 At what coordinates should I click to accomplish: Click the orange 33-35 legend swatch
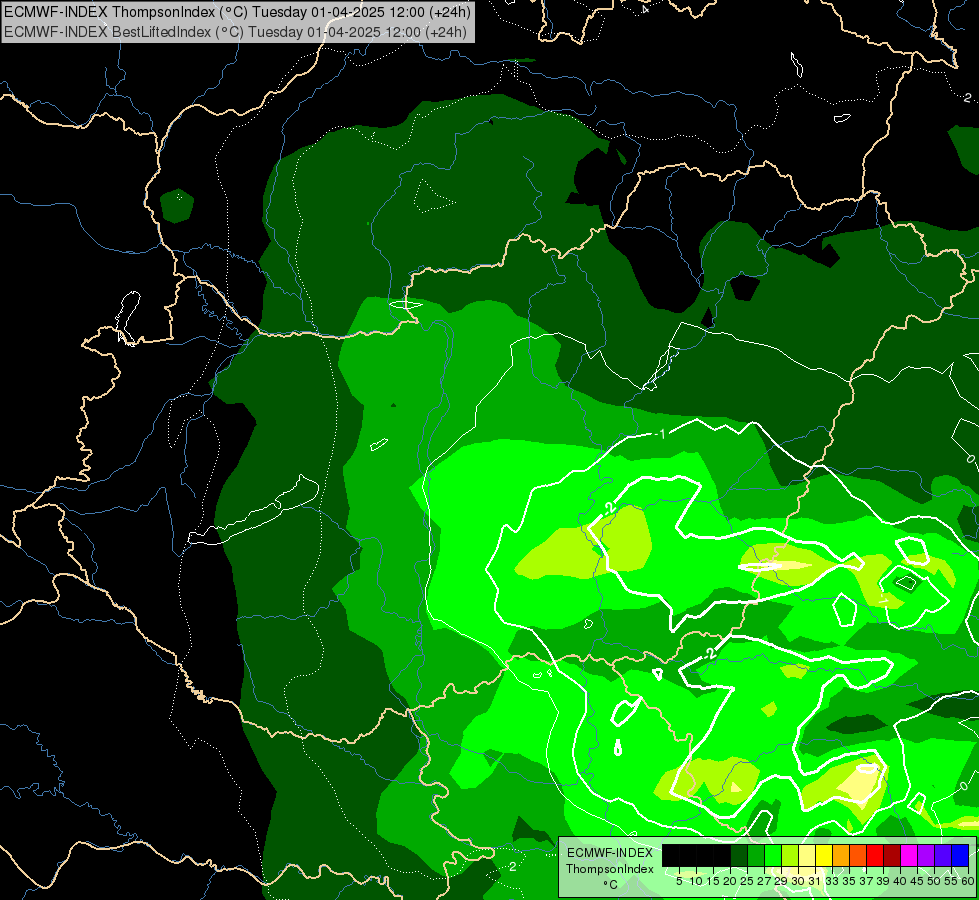coord(841,855)
